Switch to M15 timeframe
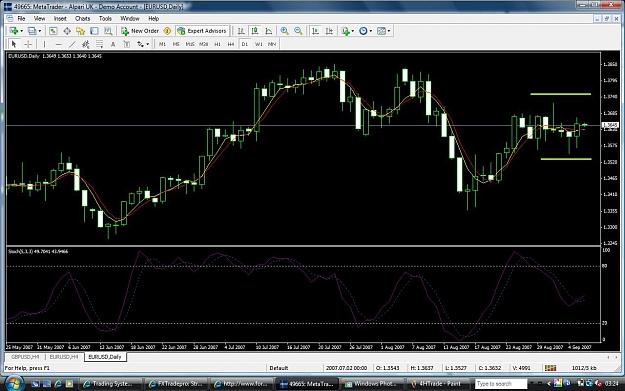The height and width of the screenshot is (391, 625). point(190,44)
